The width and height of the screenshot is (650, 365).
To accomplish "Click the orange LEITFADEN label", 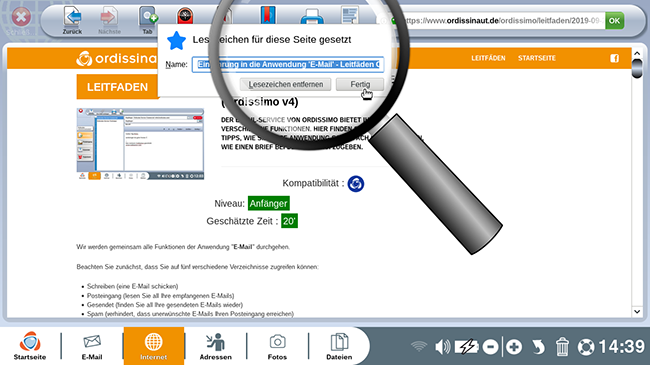I will (x=117, y=87).
